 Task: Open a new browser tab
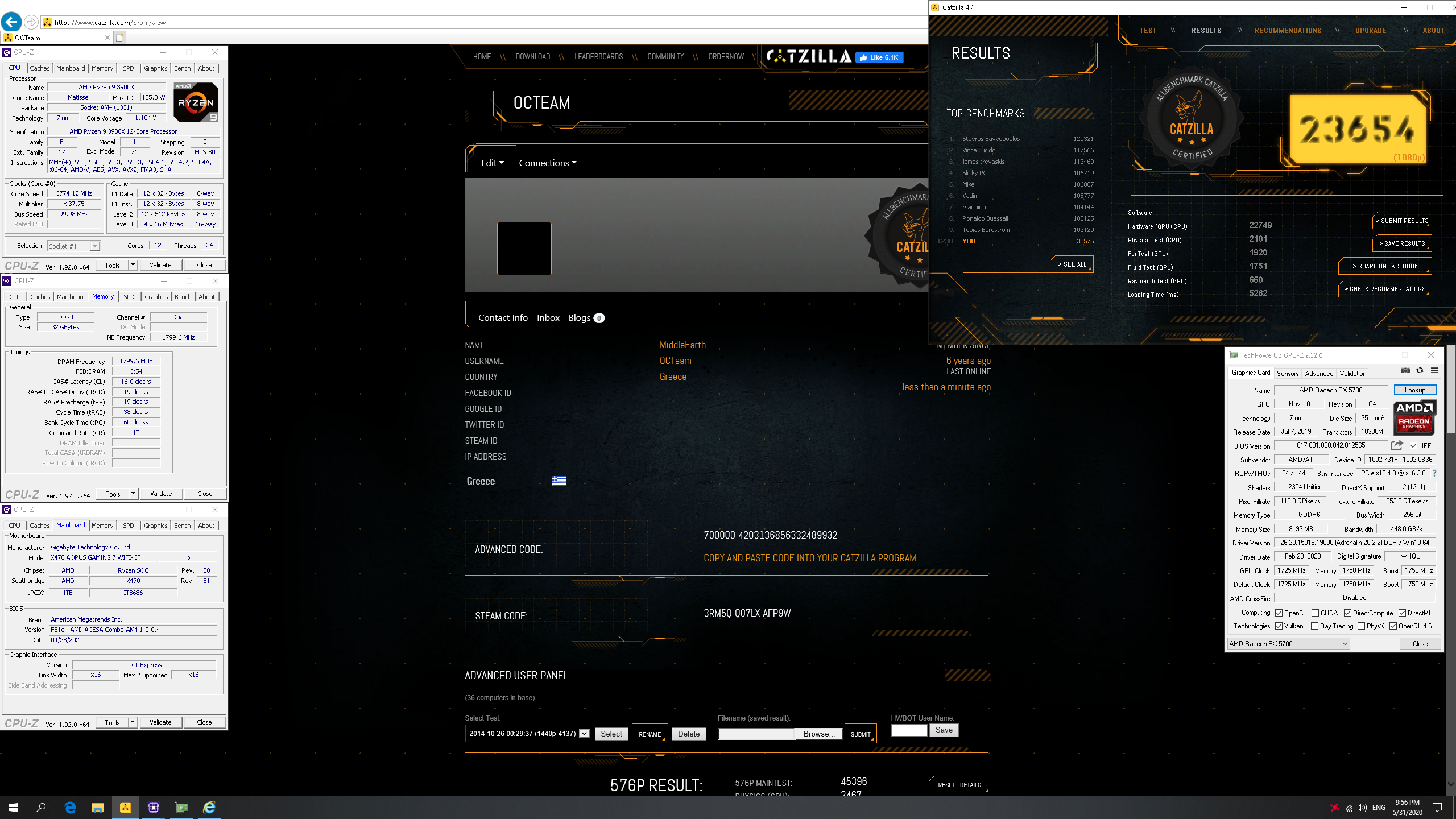tap(119, 38)
